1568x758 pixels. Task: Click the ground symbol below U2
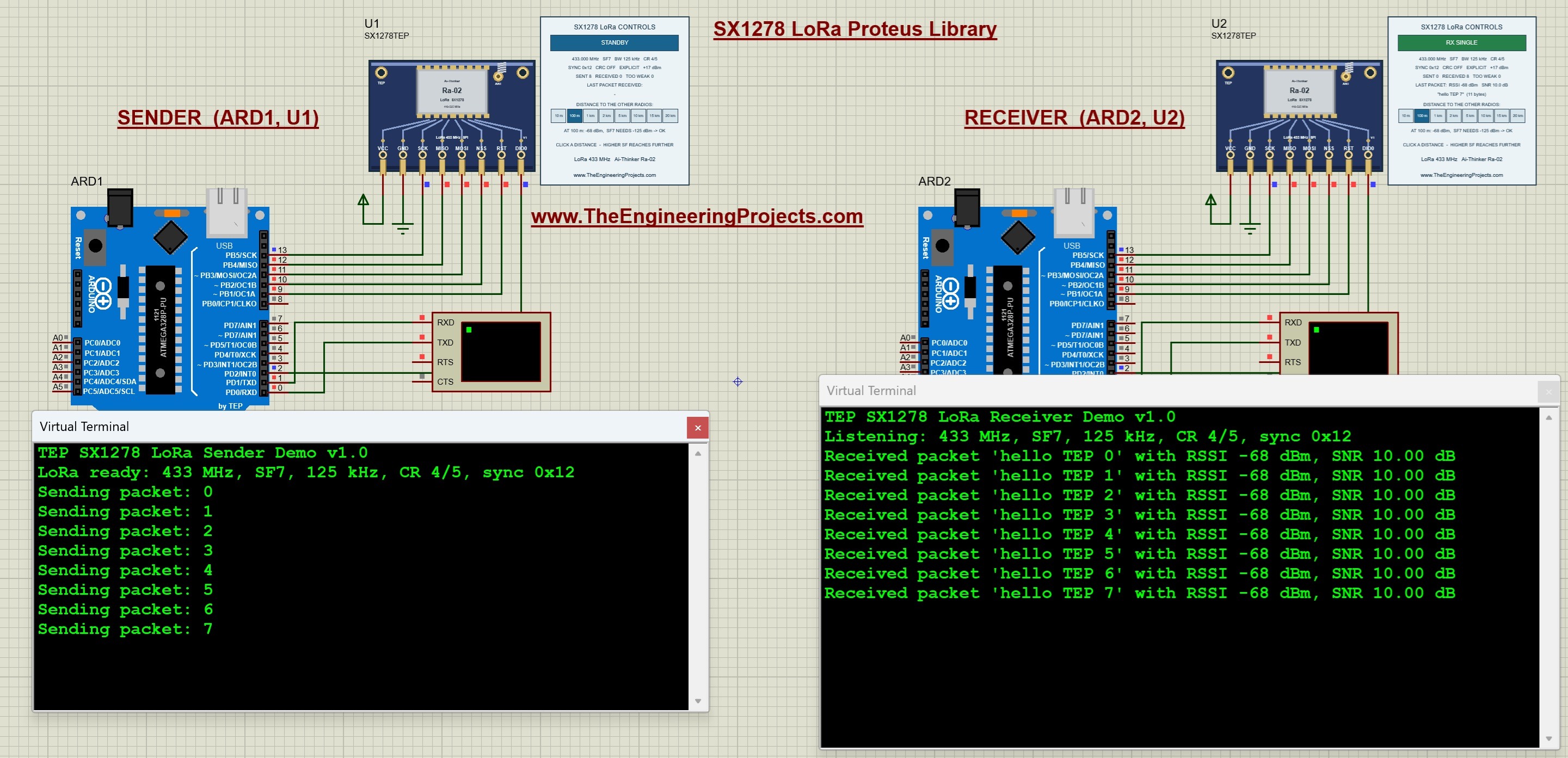(x=1250, y=229)
